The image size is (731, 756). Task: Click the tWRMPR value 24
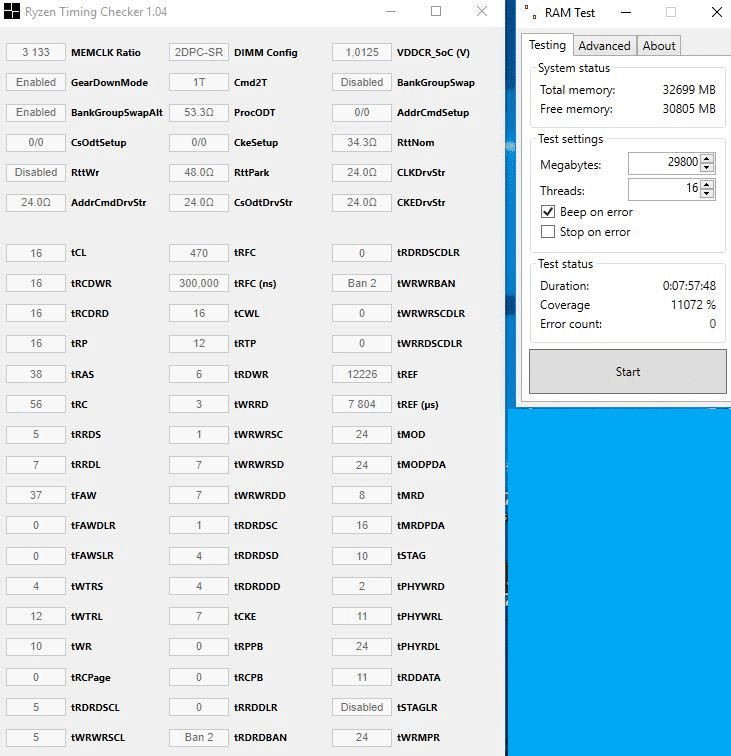point(362,737)
